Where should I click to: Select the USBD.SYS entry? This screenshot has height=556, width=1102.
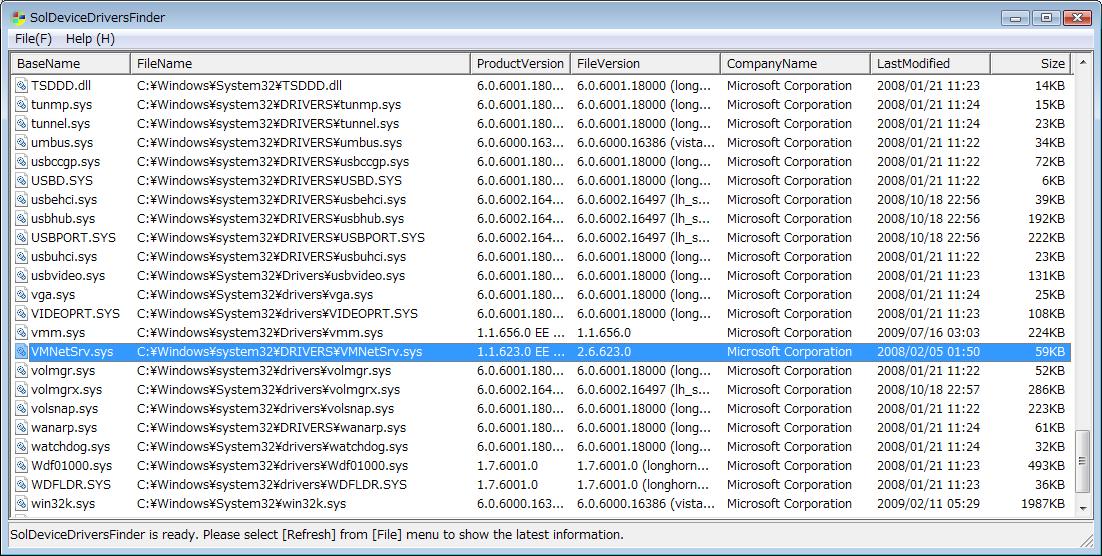click(62, 181)
